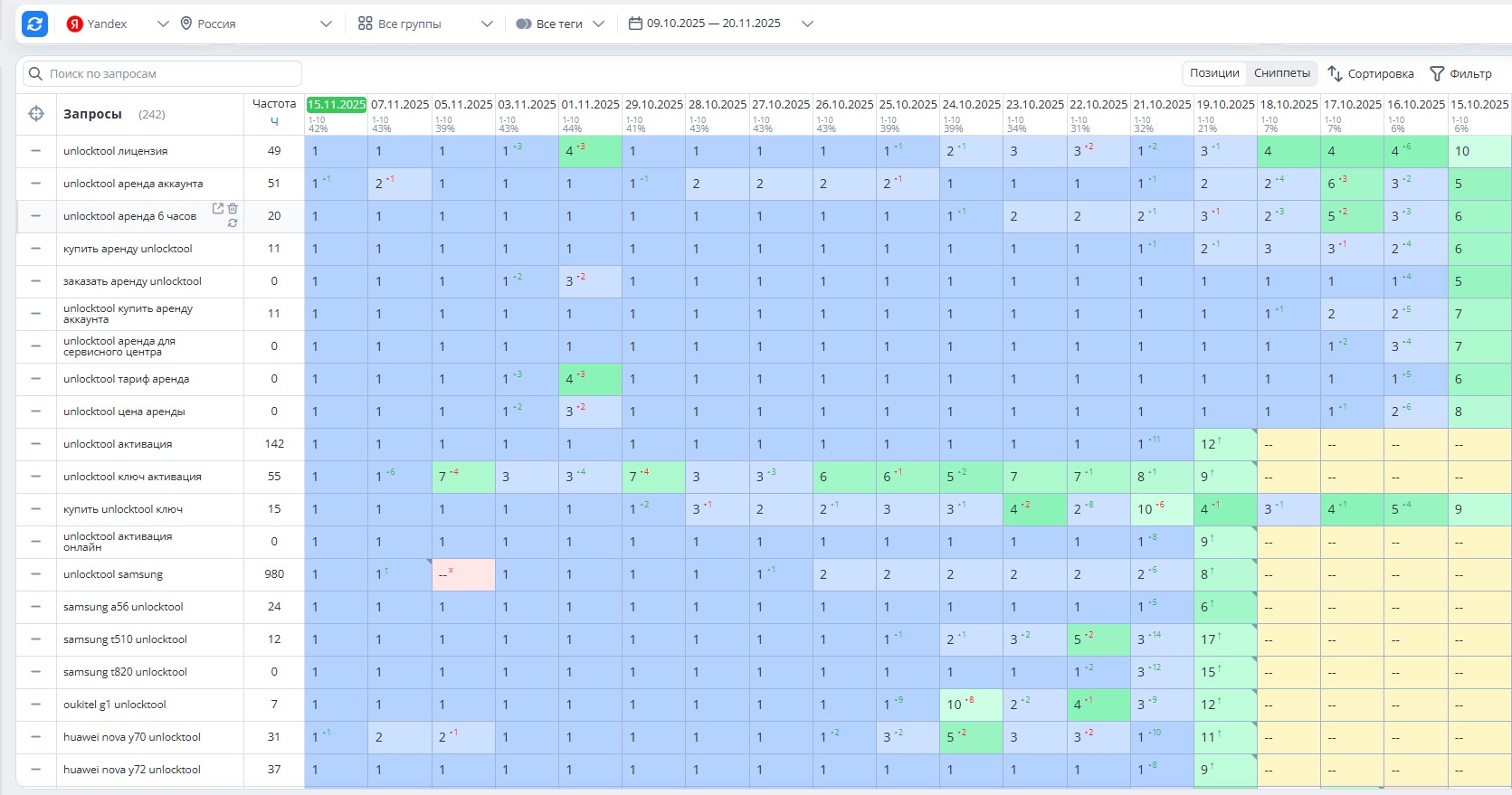
Task: Click the dash icon beside 'unlocktool samsung'
Action: pos(36,574)
